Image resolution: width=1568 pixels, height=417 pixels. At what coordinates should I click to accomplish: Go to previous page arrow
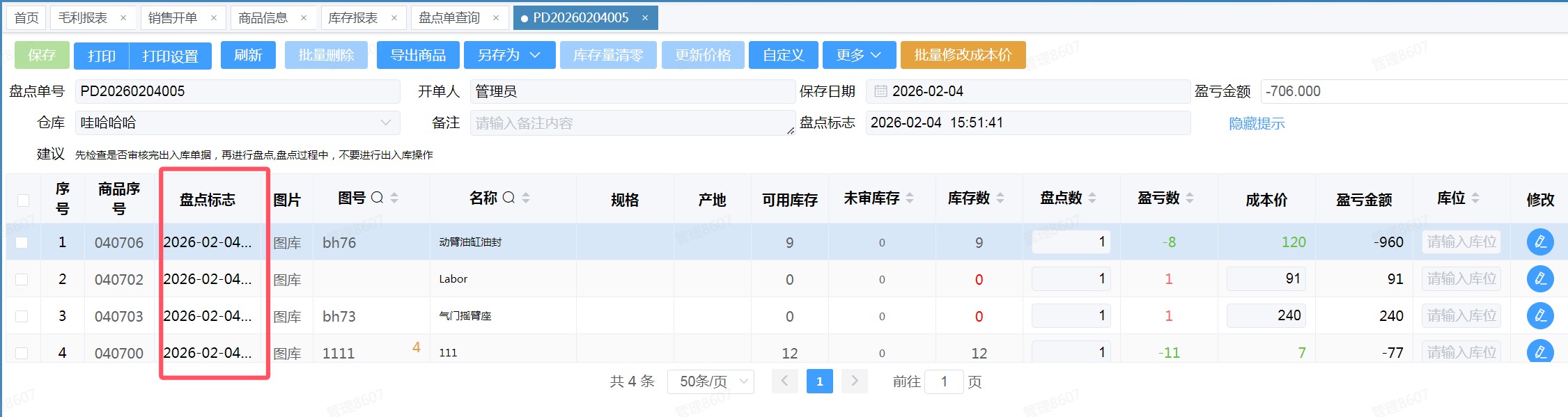click(x=784, y=381)
